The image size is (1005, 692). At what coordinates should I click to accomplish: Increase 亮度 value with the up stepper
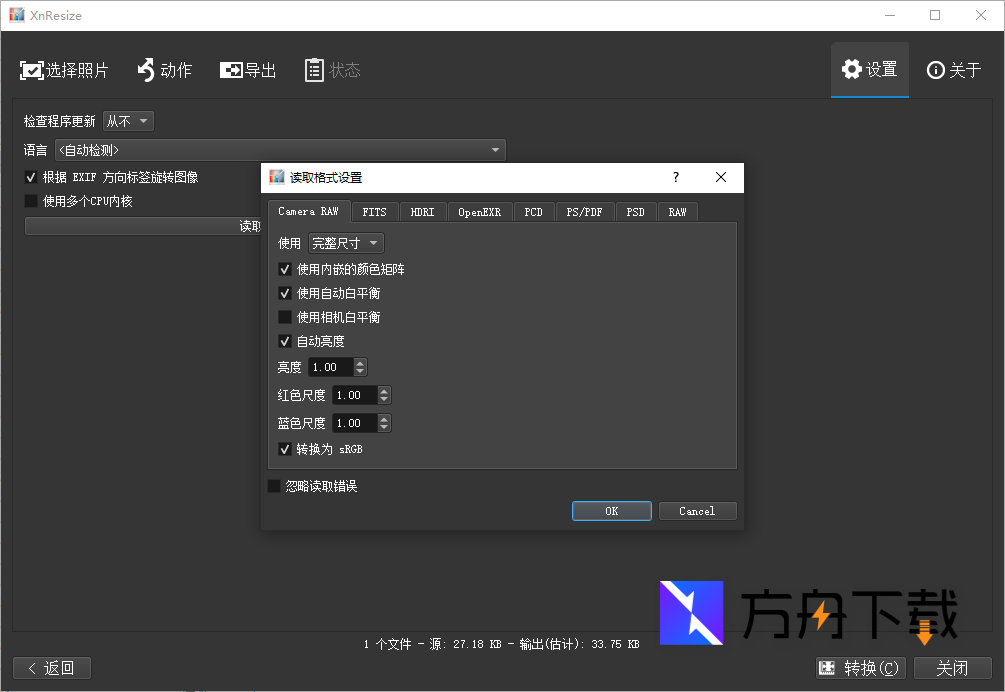click(360, 362)
